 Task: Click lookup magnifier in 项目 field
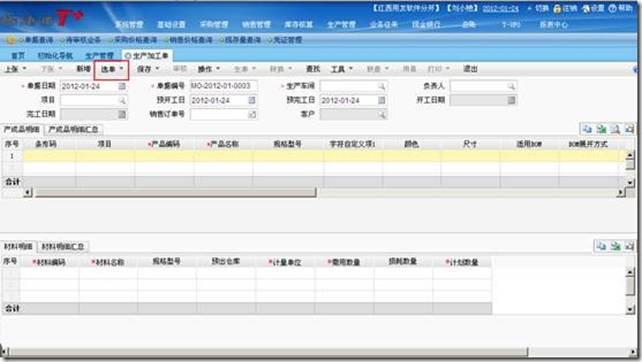point(122,100)
